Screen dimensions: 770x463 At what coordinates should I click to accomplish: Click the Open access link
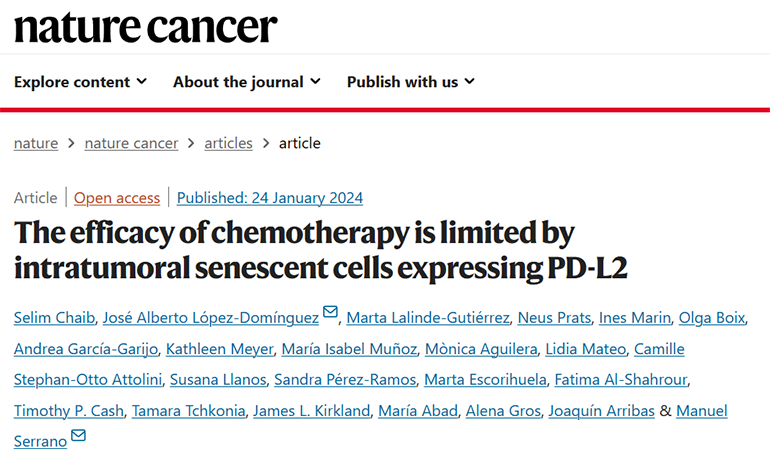pos(116,198)
